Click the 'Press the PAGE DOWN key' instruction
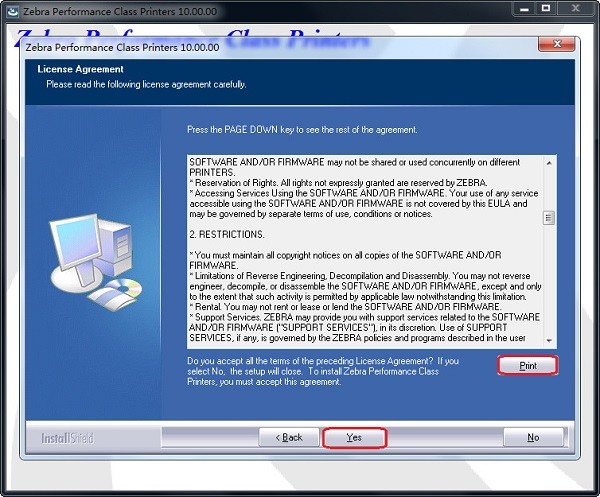 [302, 130]
